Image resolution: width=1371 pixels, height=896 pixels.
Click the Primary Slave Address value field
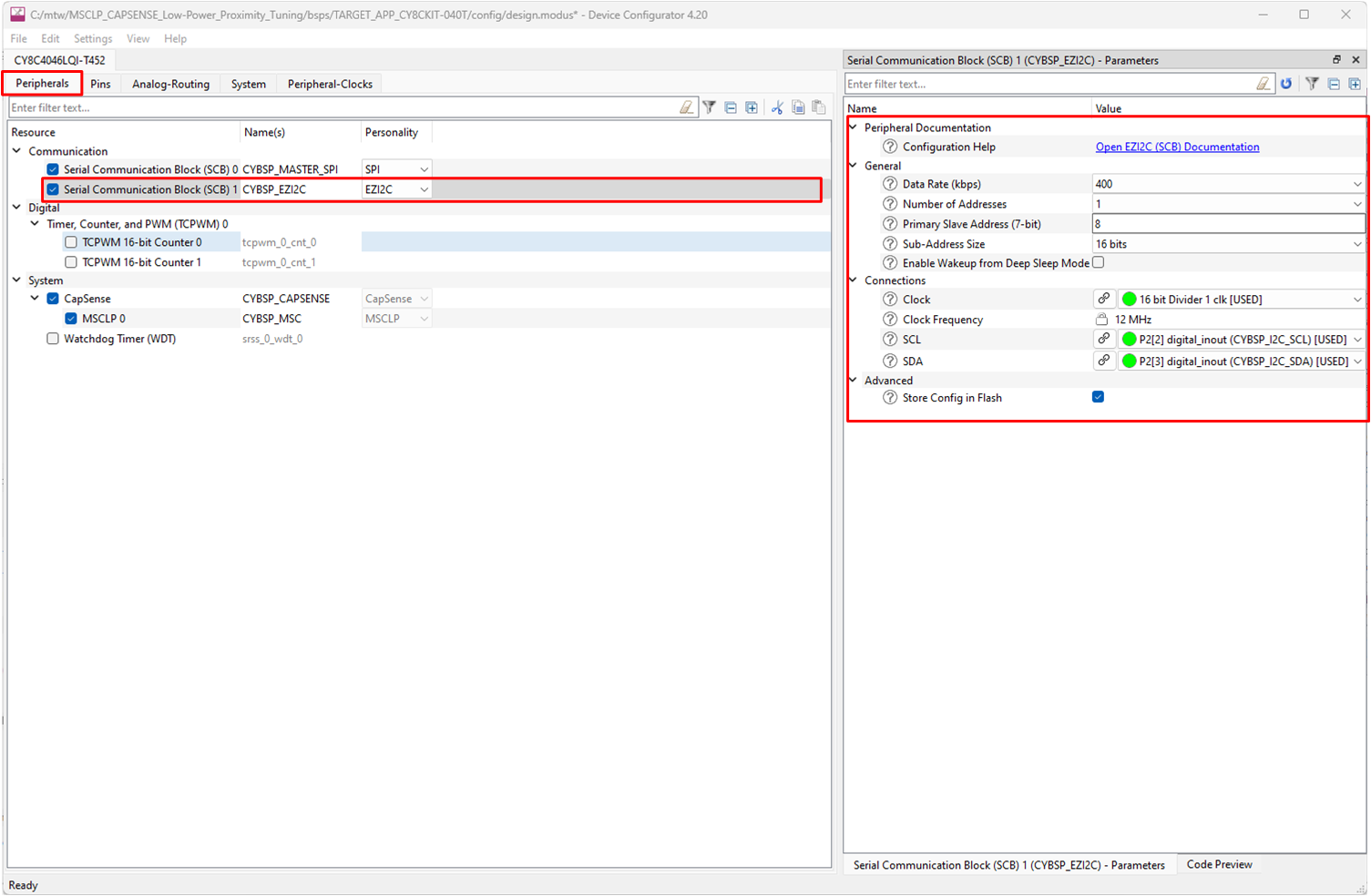point(1229,224)
